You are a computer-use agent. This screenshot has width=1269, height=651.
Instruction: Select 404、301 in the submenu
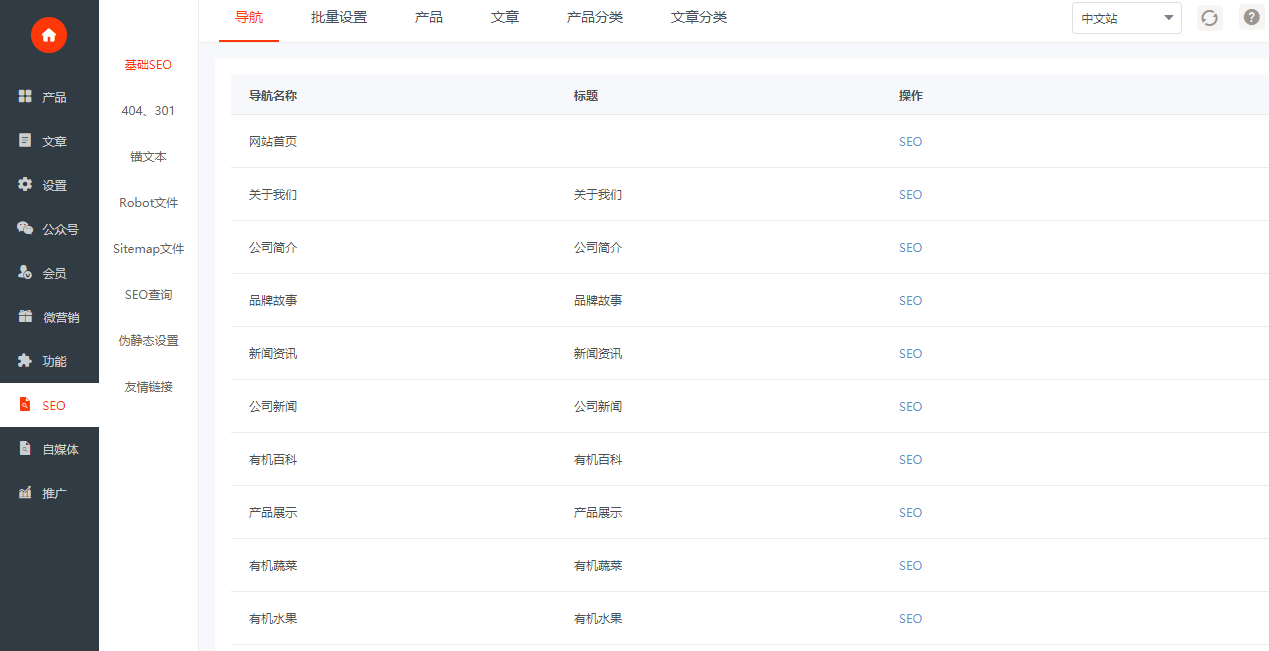pyautogui.click(x=148, y=110)
